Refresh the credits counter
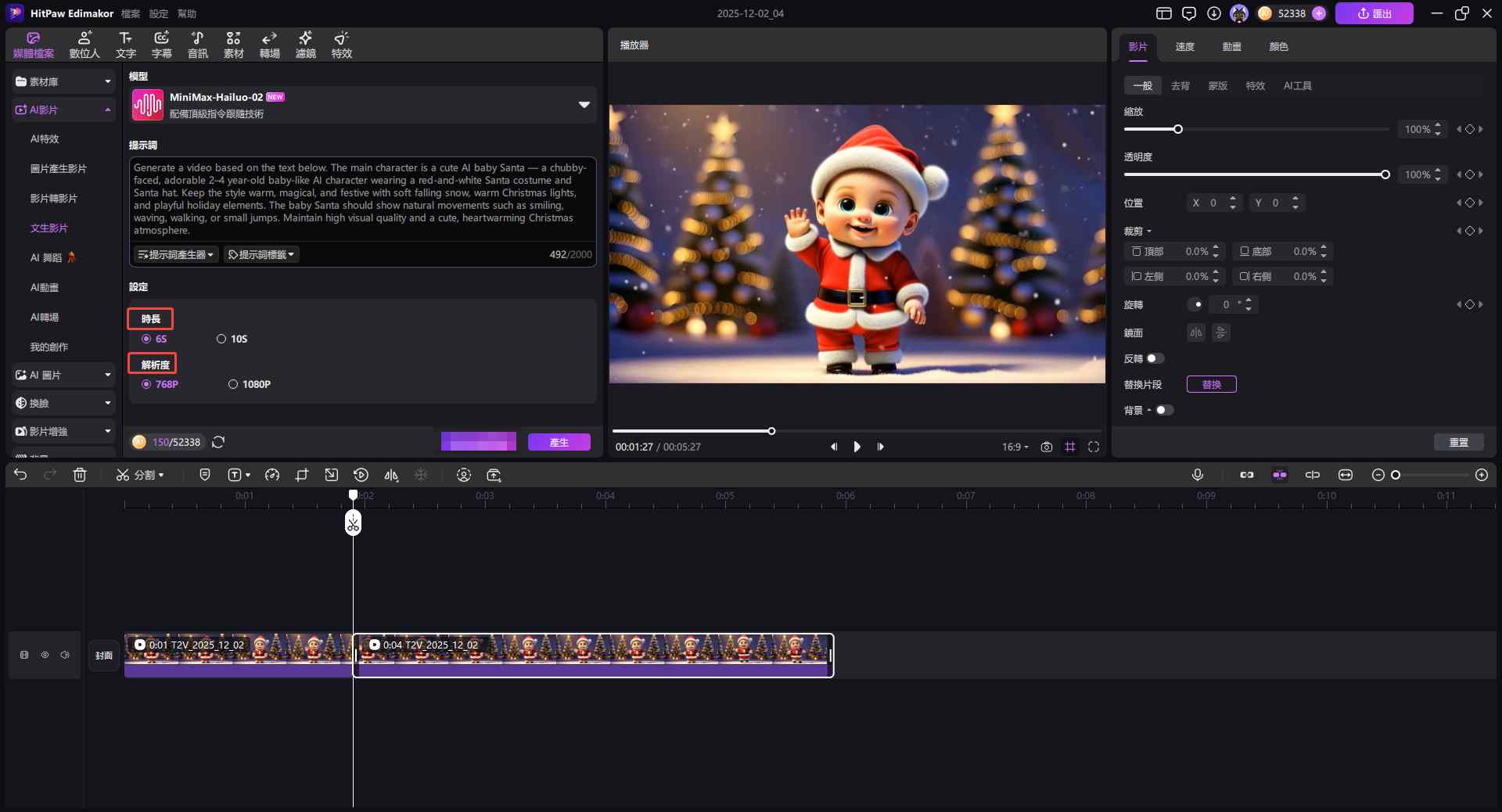 point(218,442)
